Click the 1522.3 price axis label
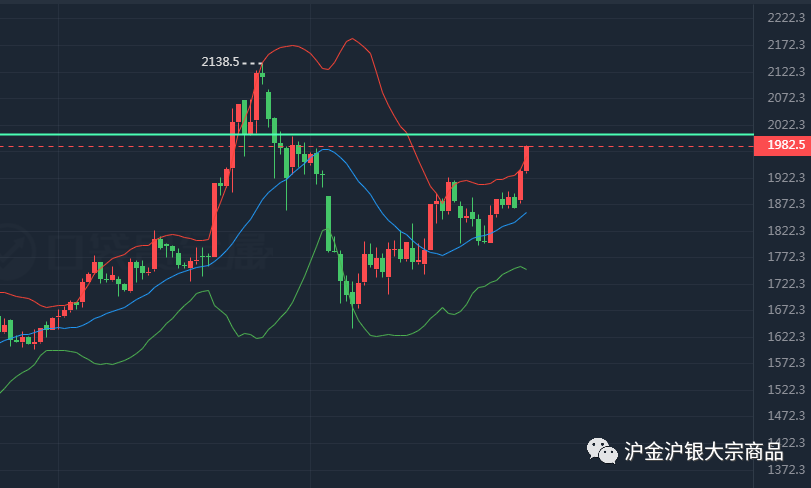This screenshot has width=811, height=488. [x=786, y=390]
